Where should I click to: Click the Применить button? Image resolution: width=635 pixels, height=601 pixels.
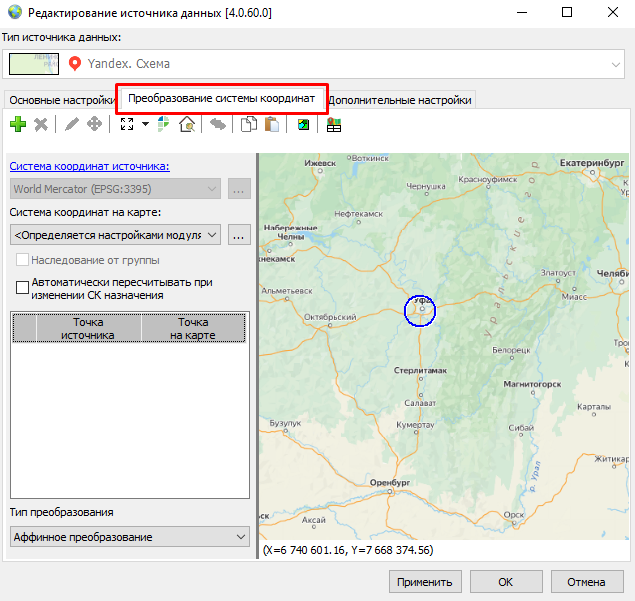pyautogui.click(x=425, y=582)
